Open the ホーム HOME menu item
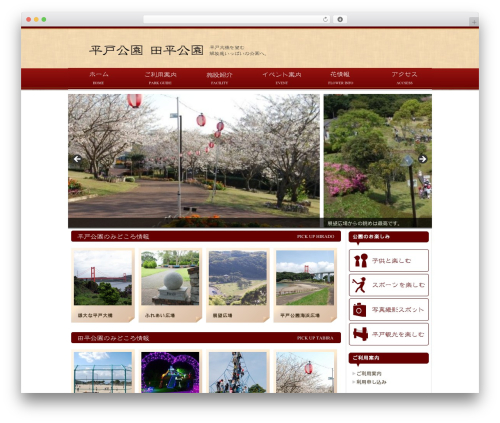500x423 pixels. click(99, 78)
